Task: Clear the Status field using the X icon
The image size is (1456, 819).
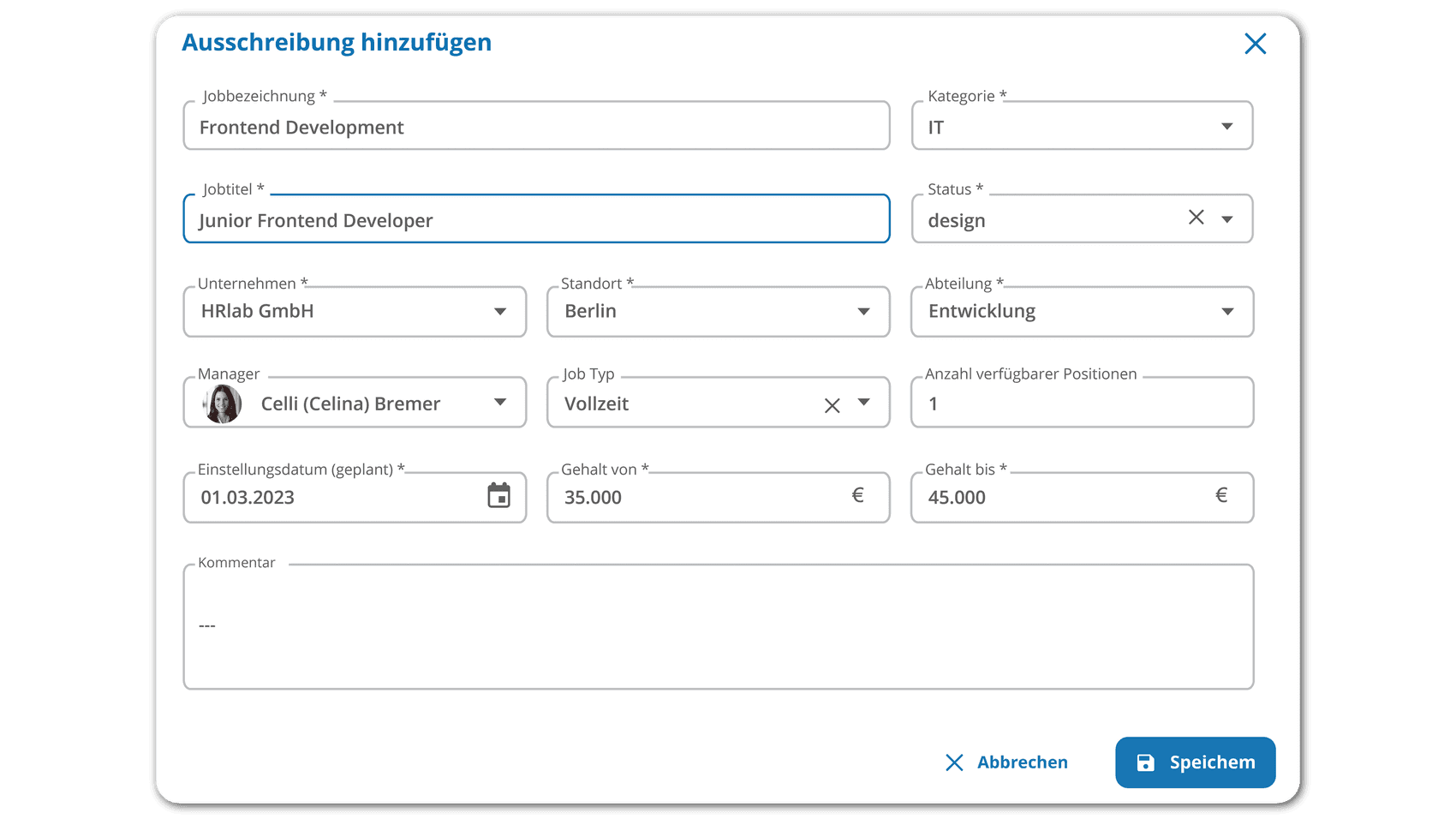Action: click(x=1196, y=218)
